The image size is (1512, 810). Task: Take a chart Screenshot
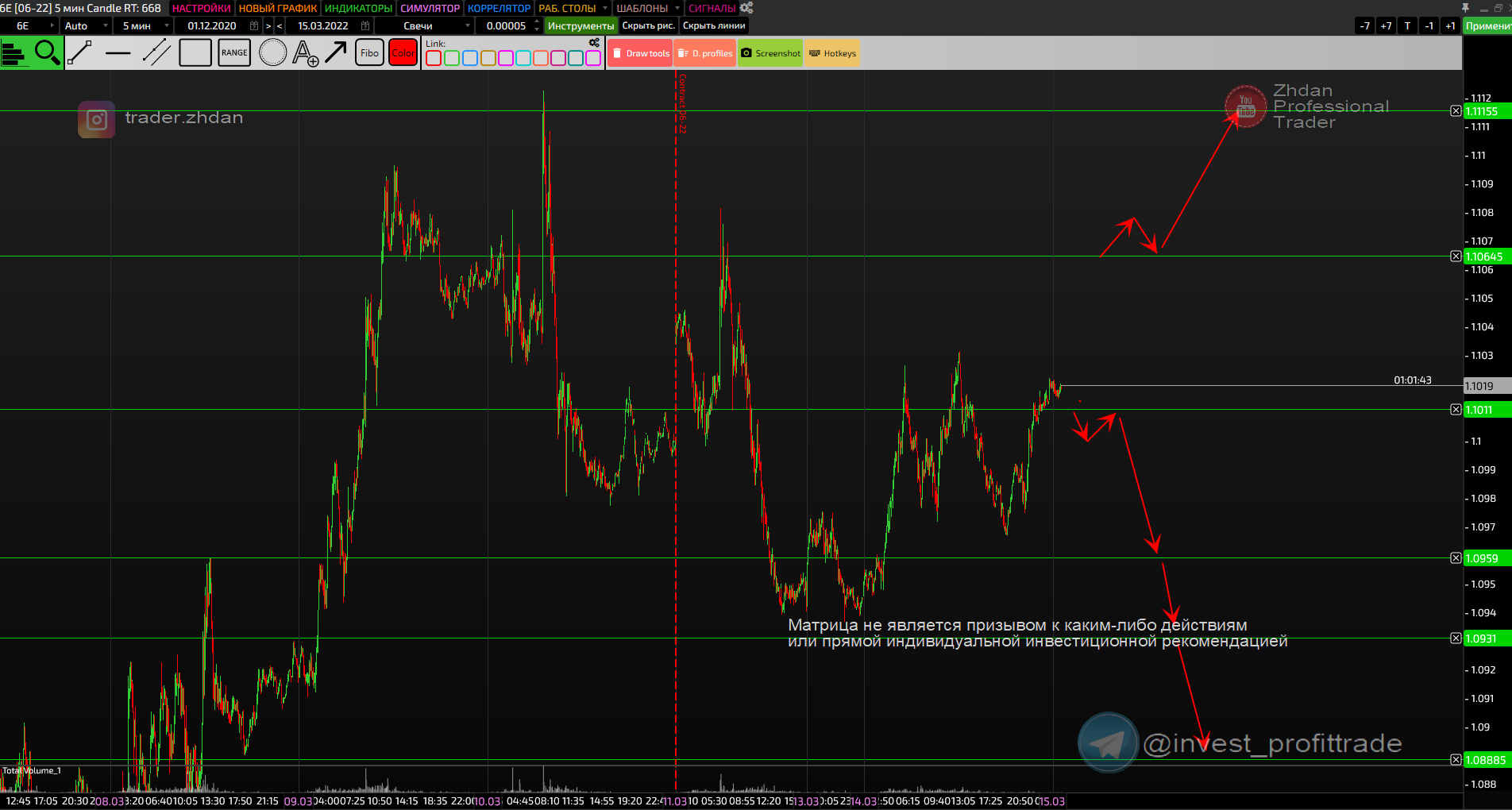(x=770, y=53)
